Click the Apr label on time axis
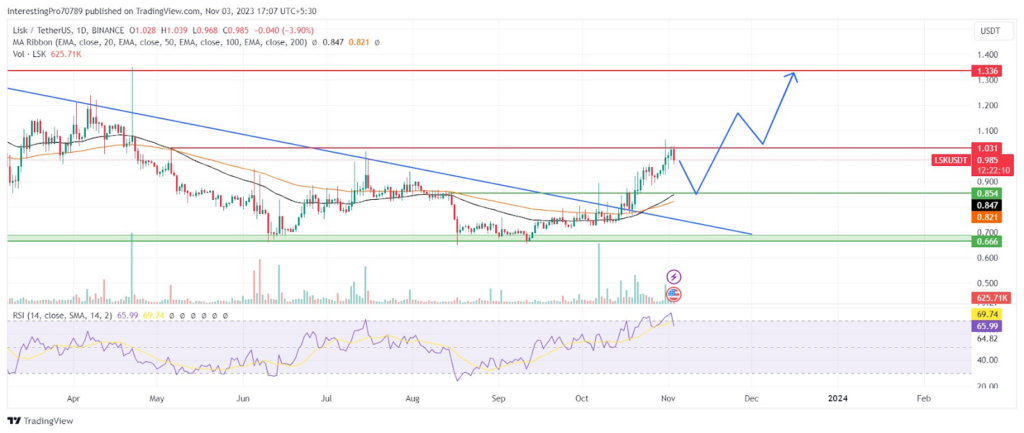Image resolution: width=1024 pixels, height=433 pixels. [73, 397]
